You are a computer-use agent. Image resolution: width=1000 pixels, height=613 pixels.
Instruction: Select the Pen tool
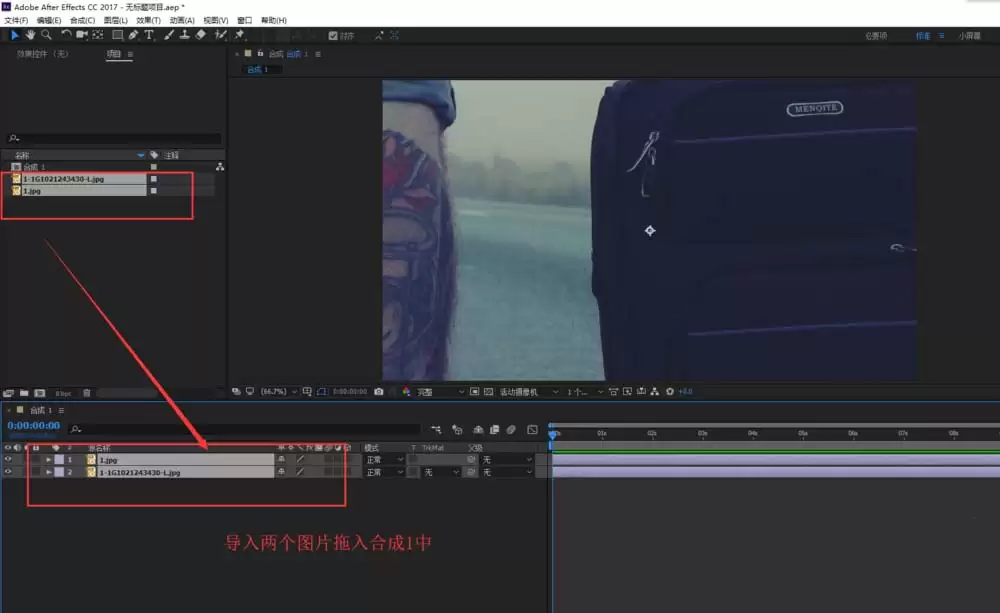coord(133,35)
